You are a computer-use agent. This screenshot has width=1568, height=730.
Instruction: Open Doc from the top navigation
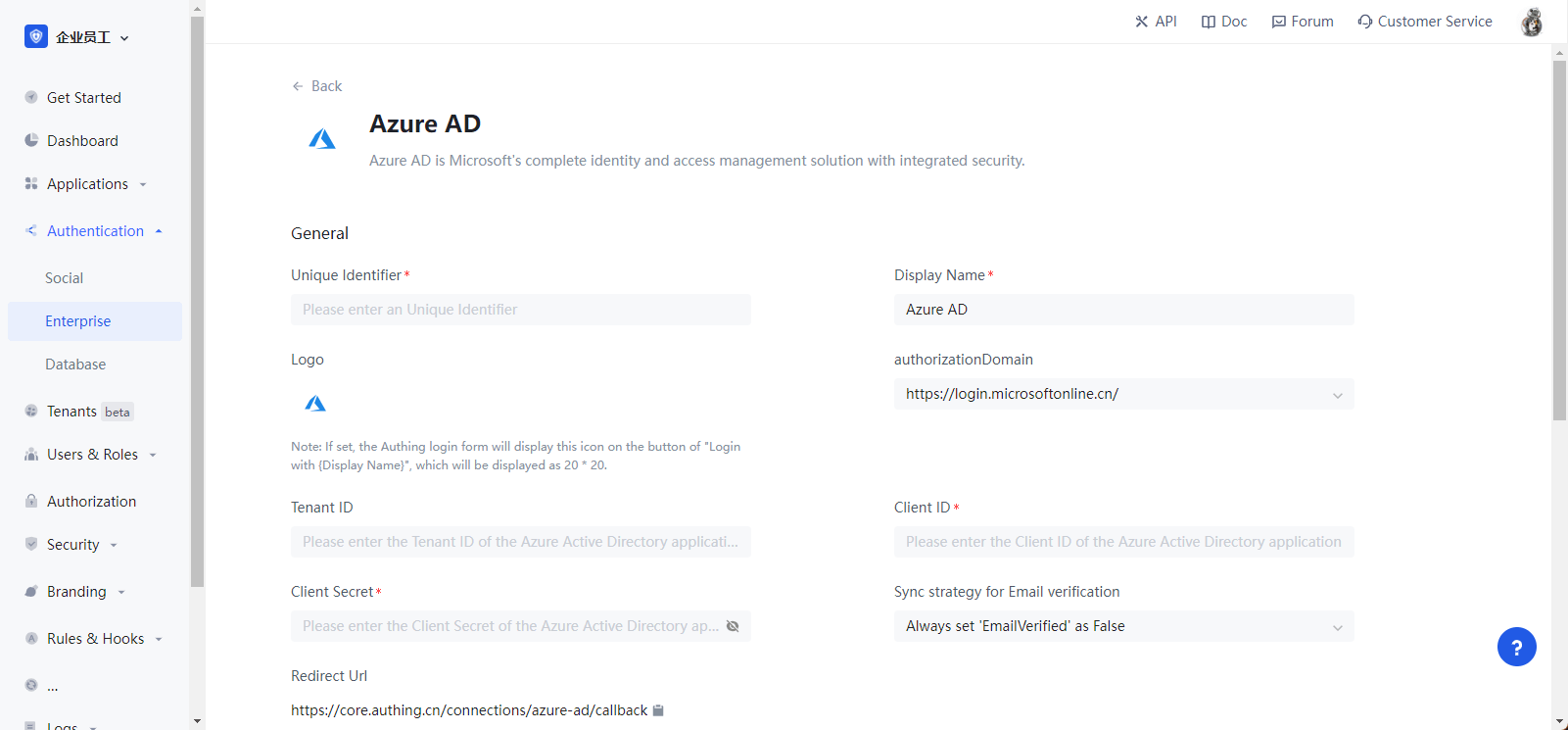1224,22
